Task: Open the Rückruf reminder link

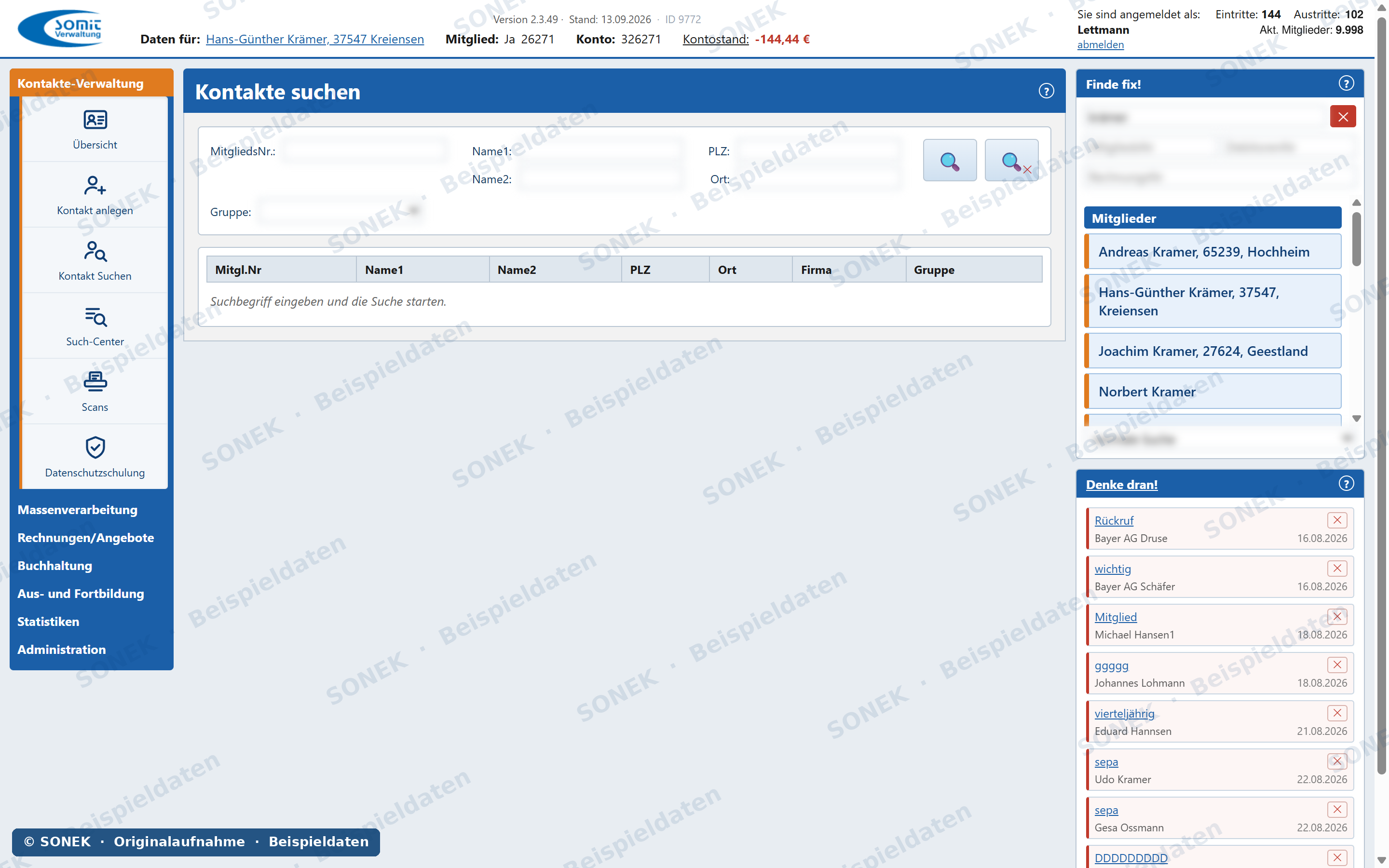Action: [x=1114, y=521]
